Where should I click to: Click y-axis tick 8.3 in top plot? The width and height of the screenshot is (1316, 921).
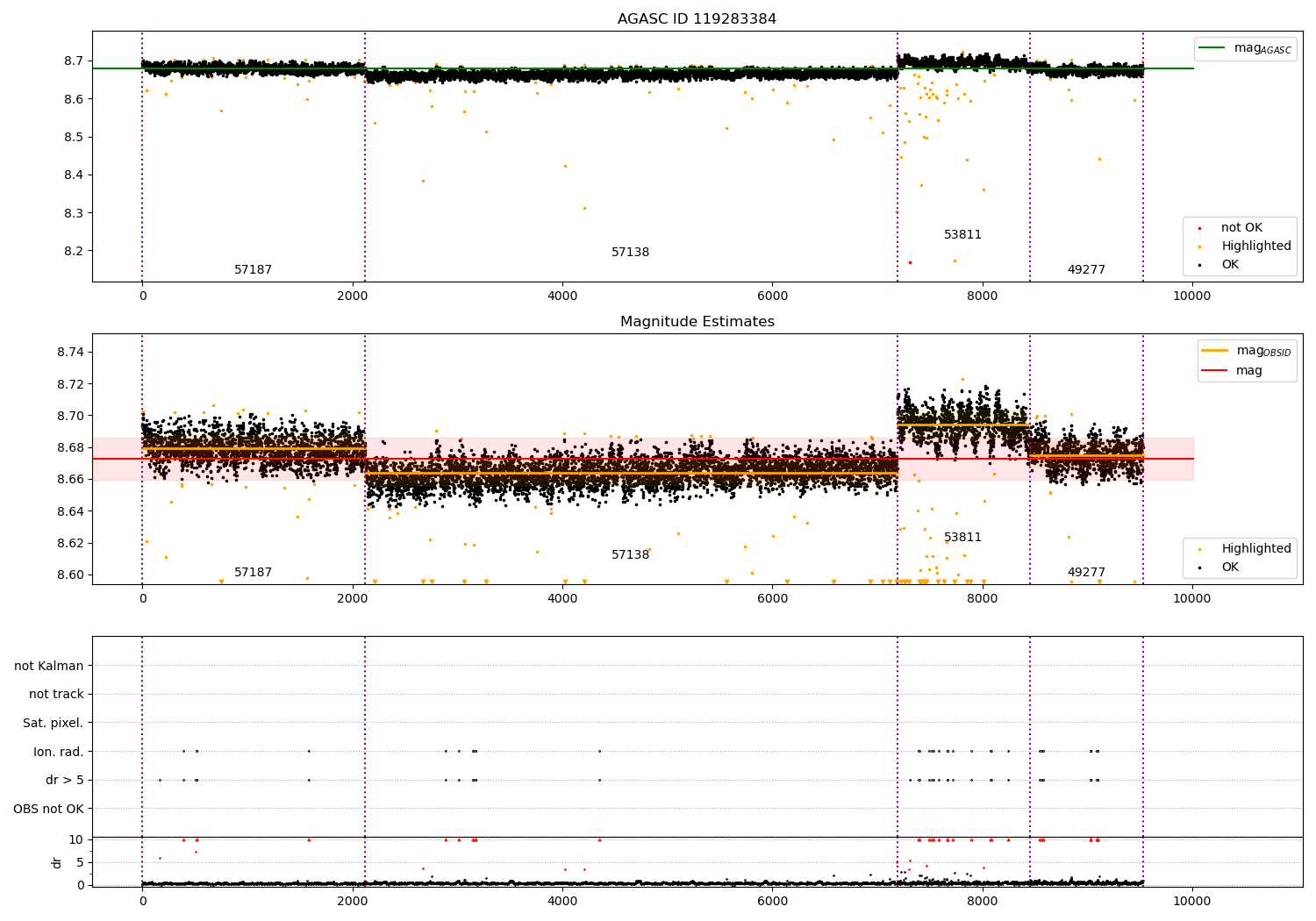point(75,213)
